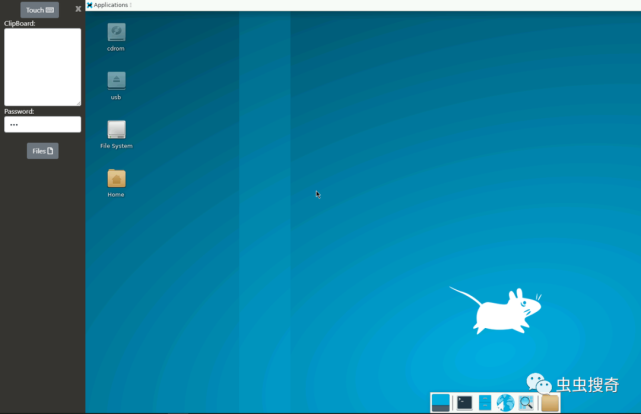The width and height of the screenshot is (641, 414).
Task: Open the Applications menu in top panel
Action: [x=109, y=5]
